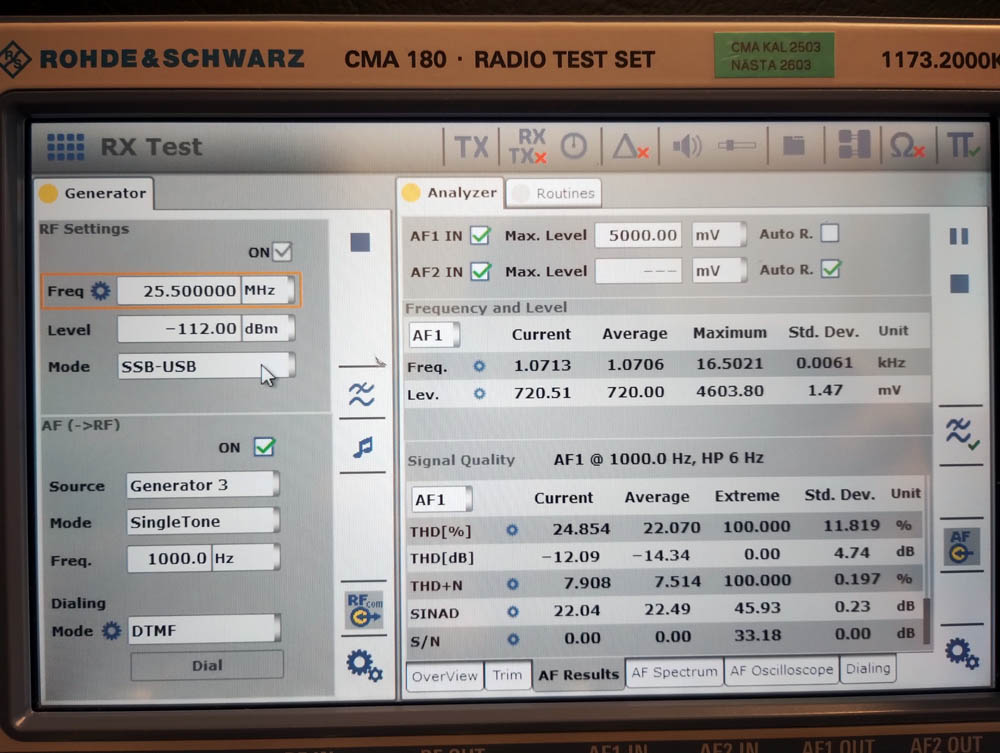The image size is (1000, 753).
Task: Pause the analyzer measurement
Action: (958, 236)
